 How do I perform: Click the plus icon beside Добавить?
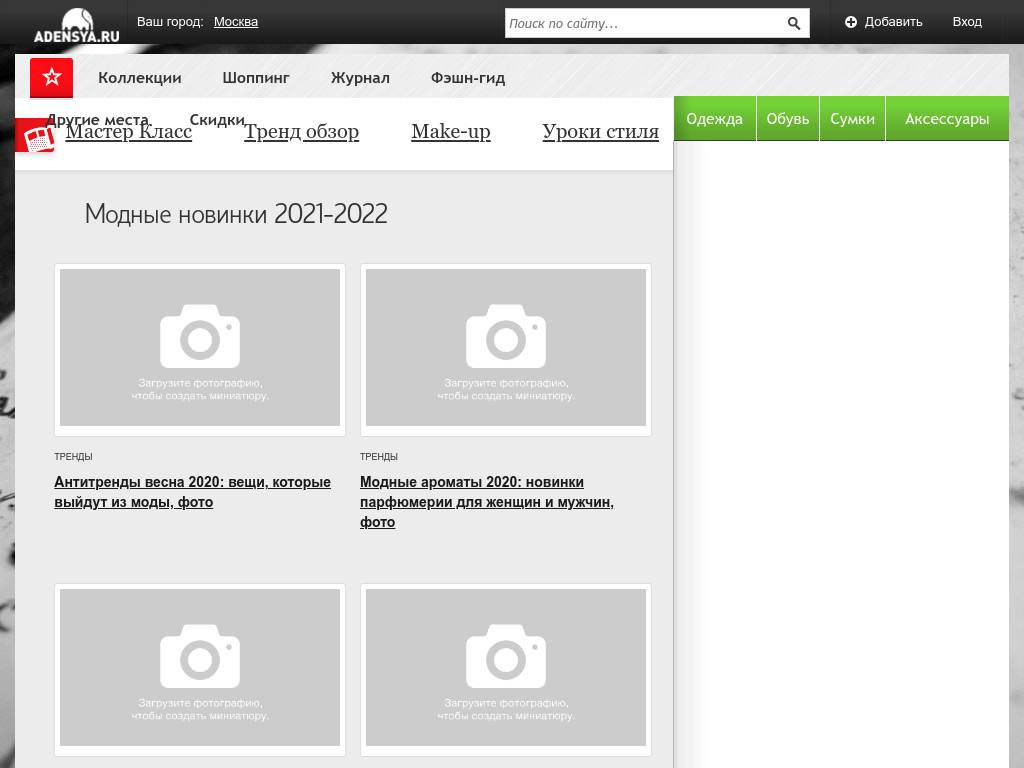coord(851,22)
